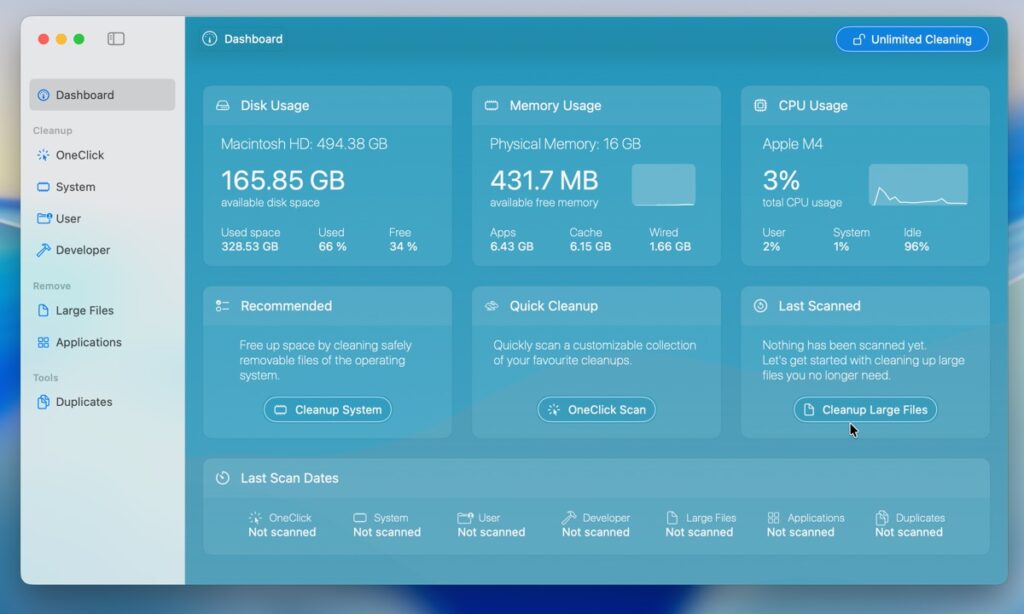Click the Cleanup System button
The image size is (1024, 614).
(x=328, y=410)
